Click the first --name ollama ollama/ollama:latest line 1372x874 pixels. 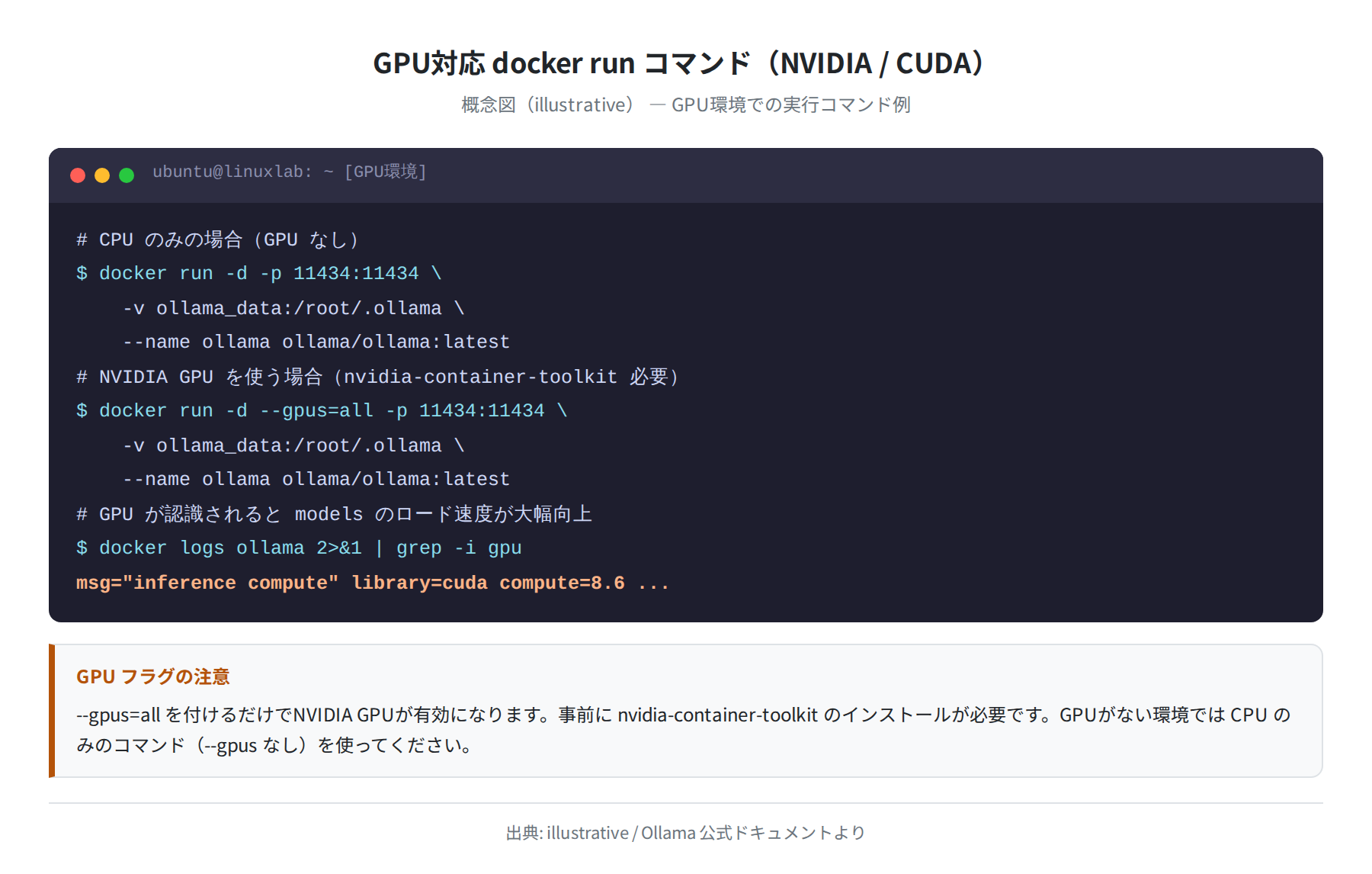[316, 342]
